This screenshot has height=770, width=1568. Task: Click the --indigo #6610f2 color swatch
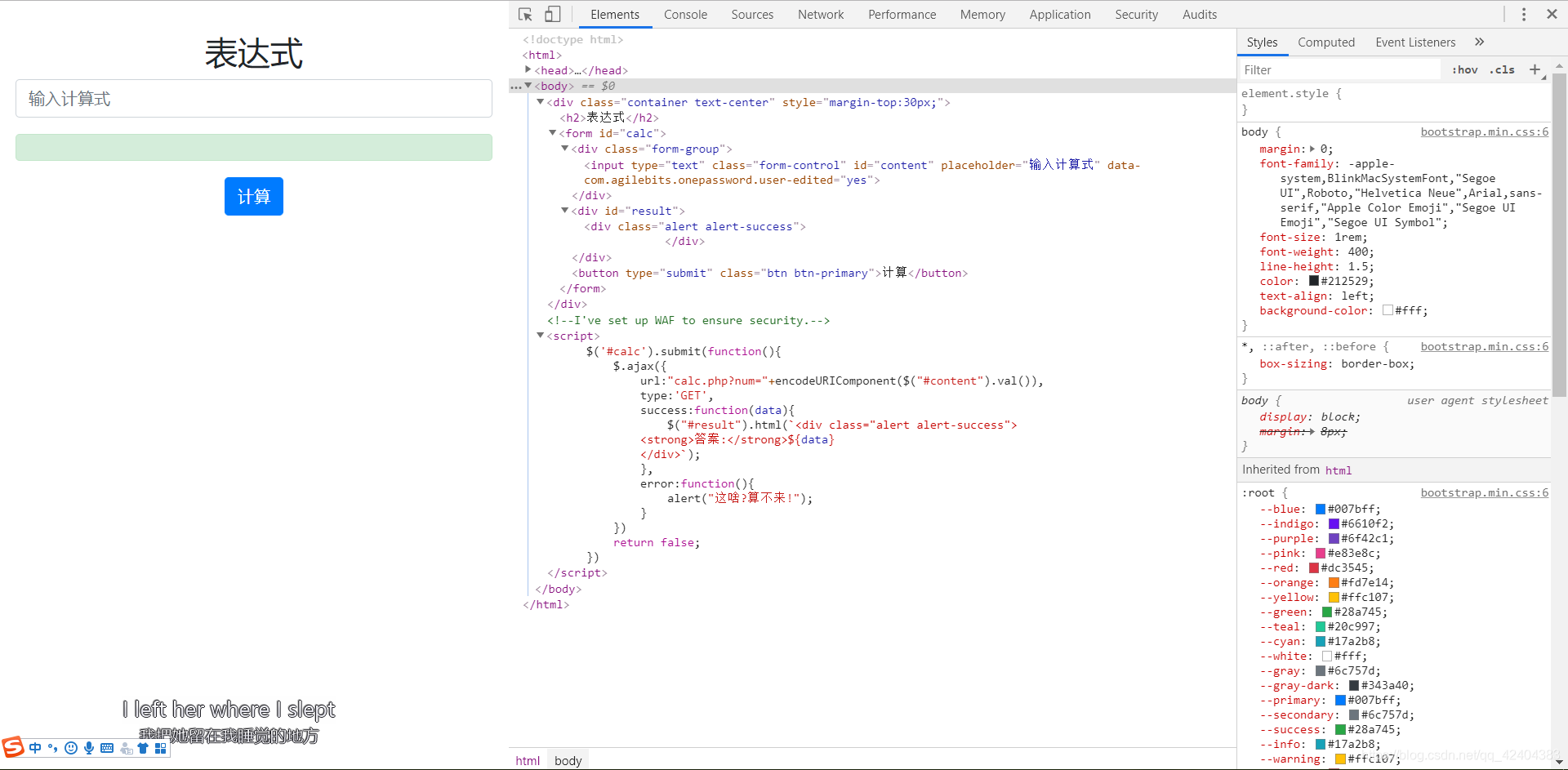pyautogui.click(x=1334, y=523)
